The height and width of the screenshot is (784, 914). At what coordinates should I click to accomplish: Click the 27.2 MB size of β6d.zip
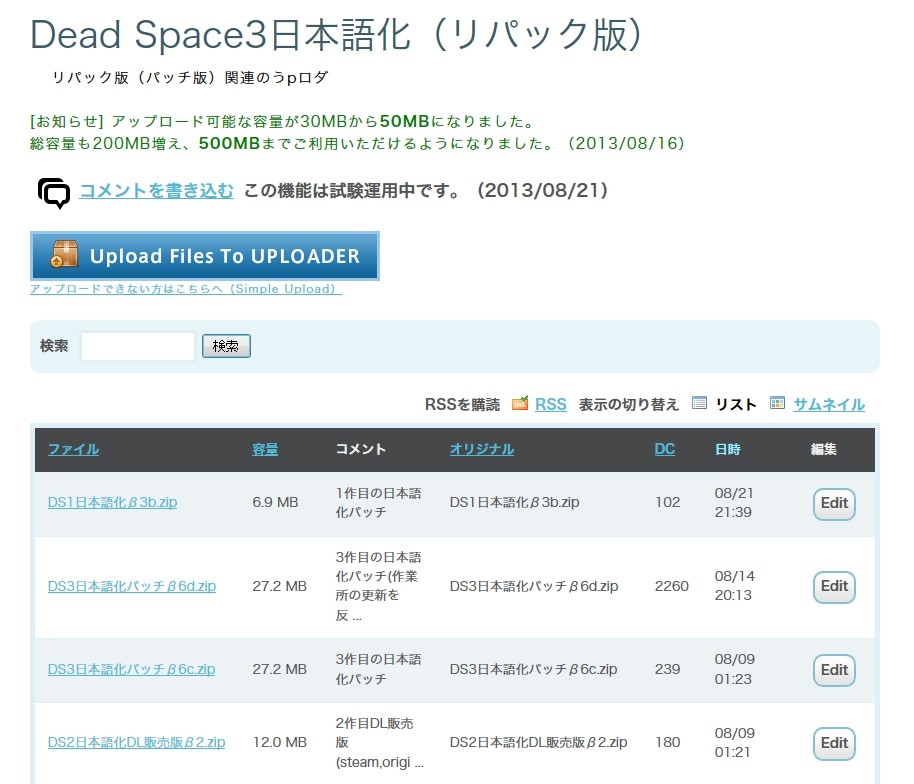279,586
